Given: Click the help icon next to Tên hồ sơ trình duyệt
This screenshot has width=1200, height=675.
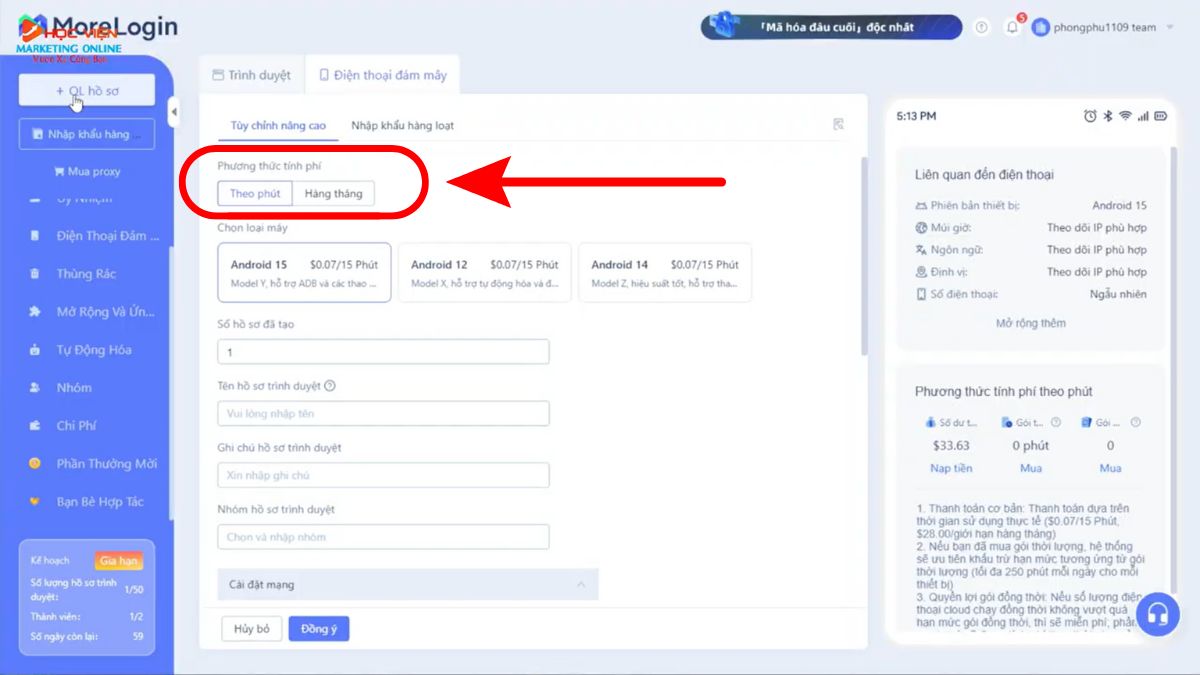Looking at the screenshot, I should tap(330, 386).
